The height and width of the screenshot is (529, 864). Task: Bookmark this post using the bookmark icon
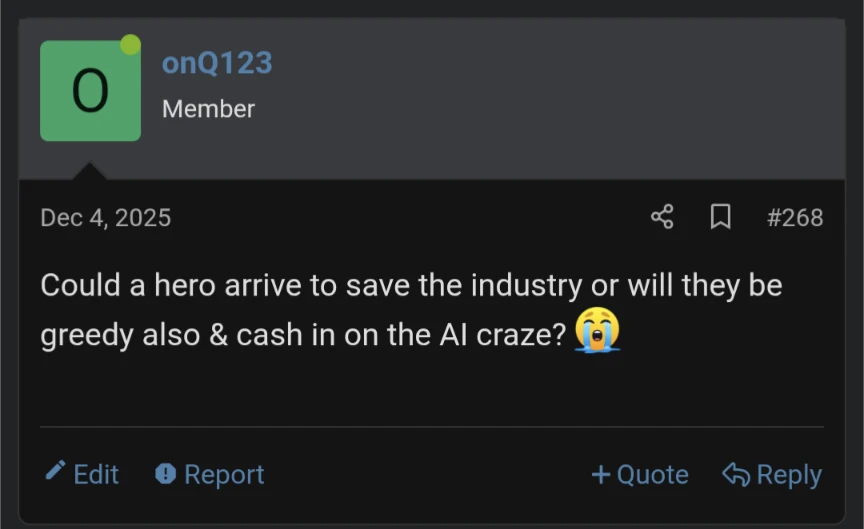click(x=720, y=217)
